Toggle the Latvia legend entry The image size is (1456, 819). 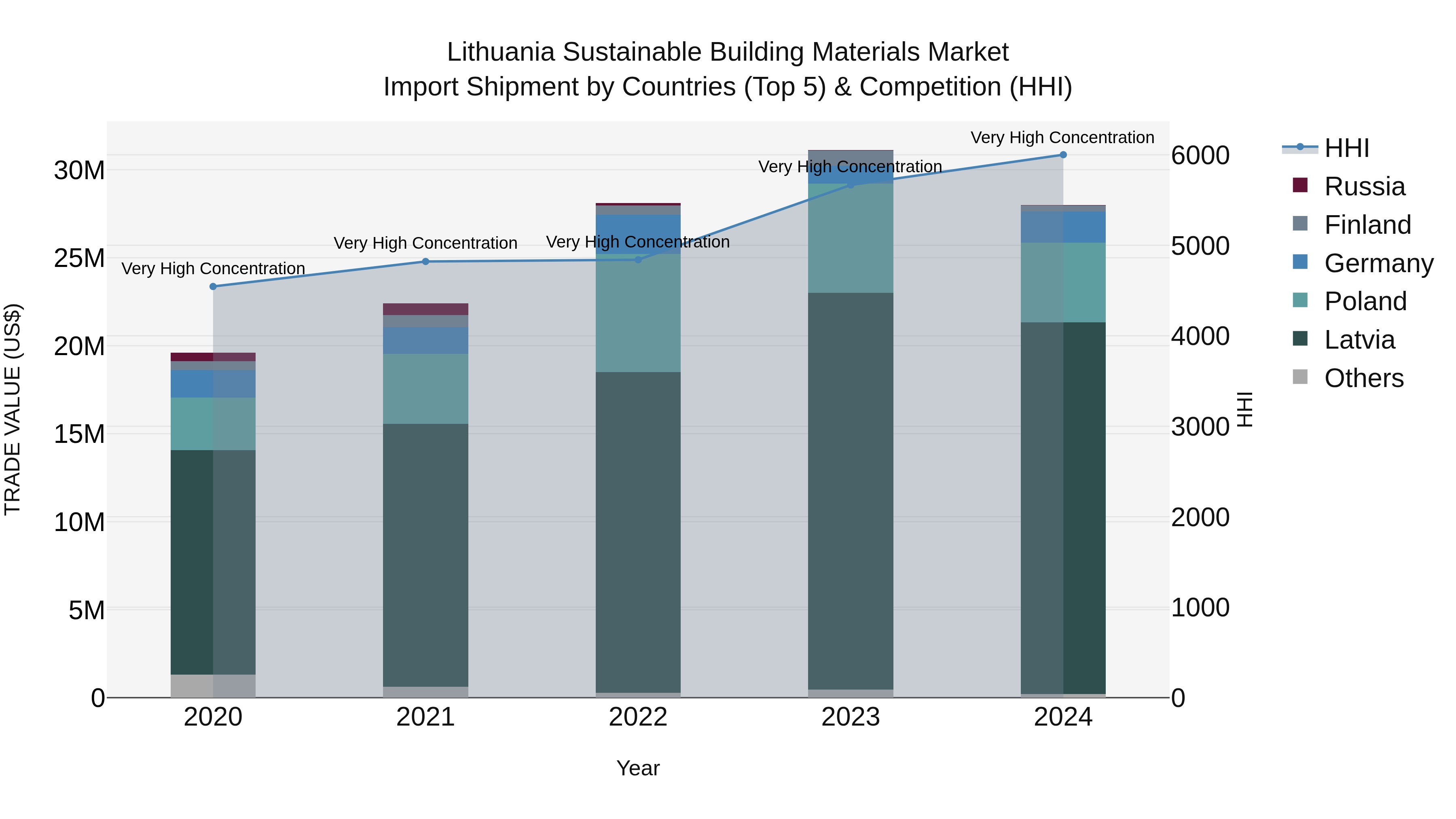1344,339
